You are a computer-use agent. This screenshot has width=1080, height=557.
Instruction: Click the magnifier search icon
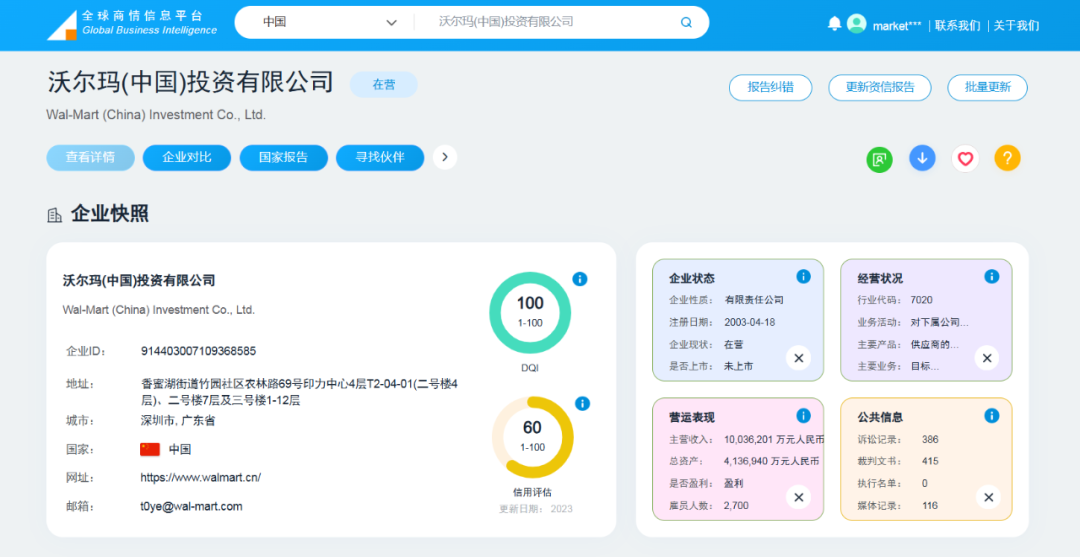coord(686,22)
